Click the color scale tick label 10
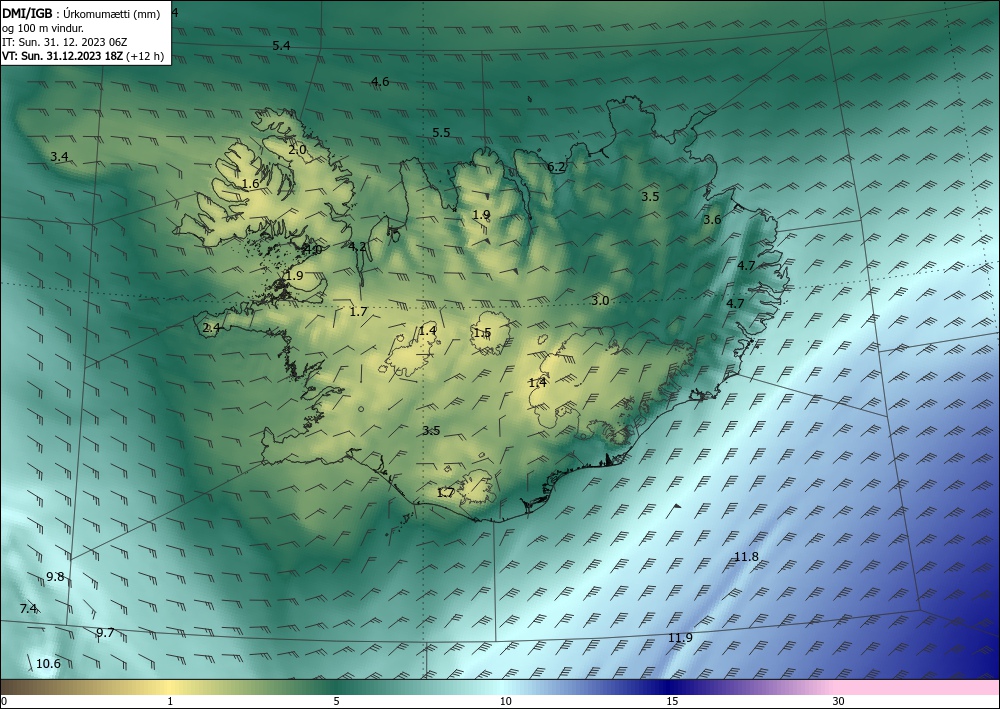The height and width of the screenshot is (709, 1000). coord(505,701)
